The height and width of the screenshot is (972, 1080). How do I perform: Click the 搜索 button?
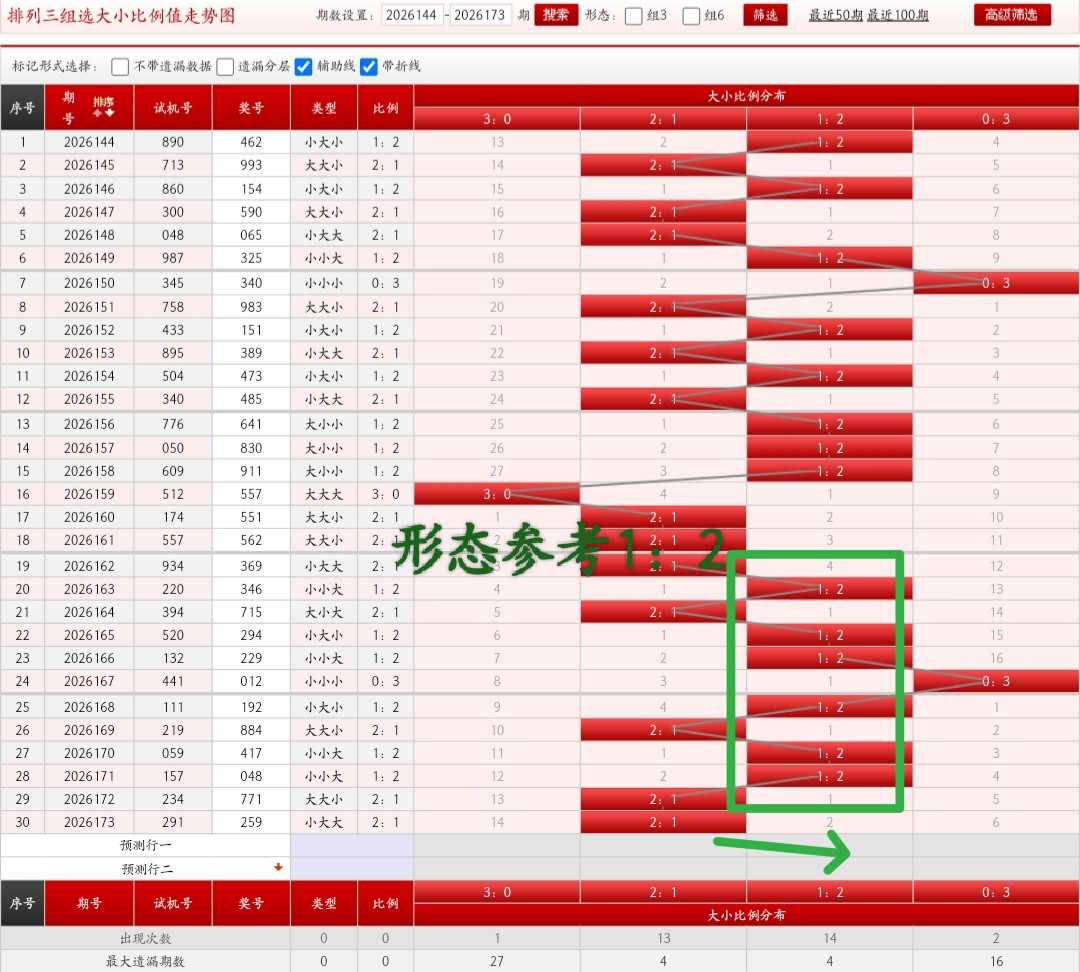pos(556,15)
